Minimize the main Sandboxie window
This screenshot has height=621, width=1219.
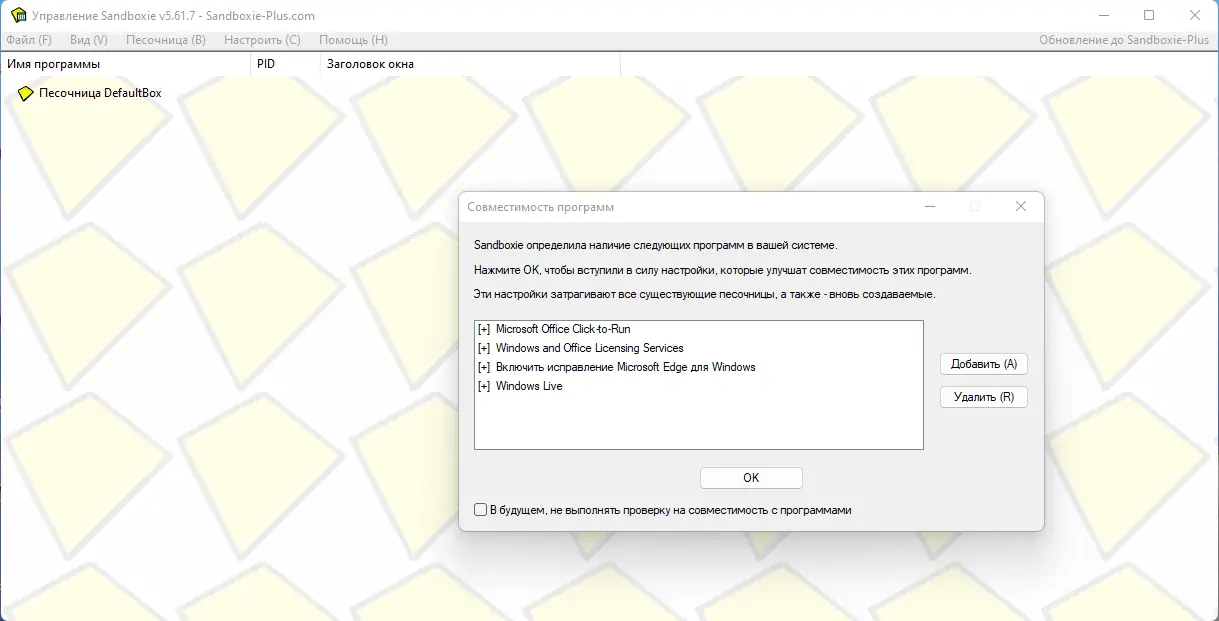tap(1104, 15)
